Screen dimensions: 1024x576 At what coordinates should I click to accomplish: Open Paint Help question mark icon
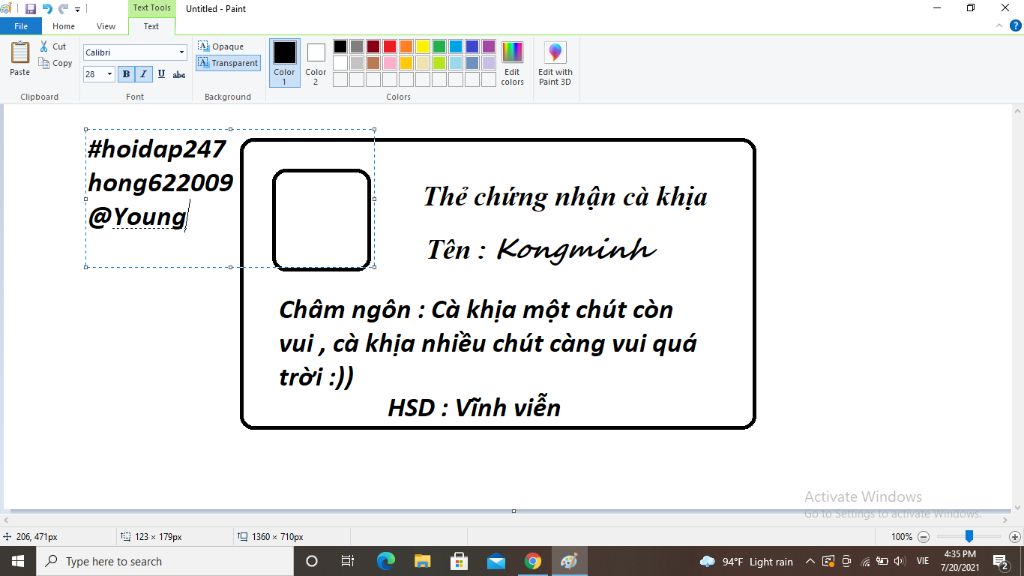(x=1016, y=26)
